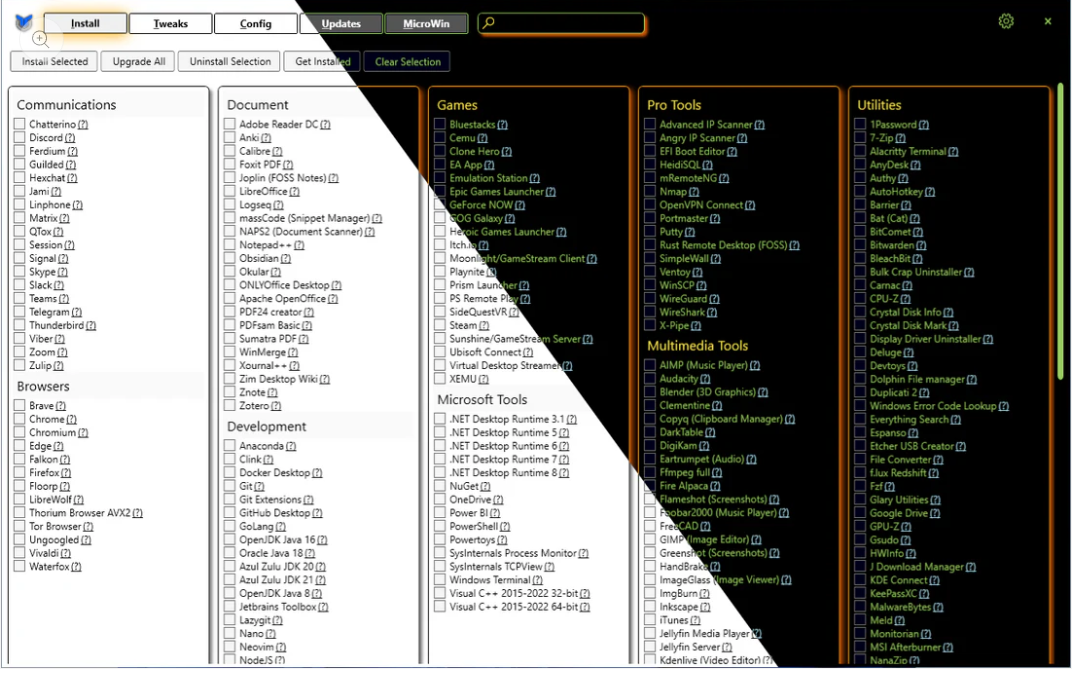Click the green vertical scrollbar
Image resolution: width=1075 pixels, height=675 pixels.
tap(1060, 232)
